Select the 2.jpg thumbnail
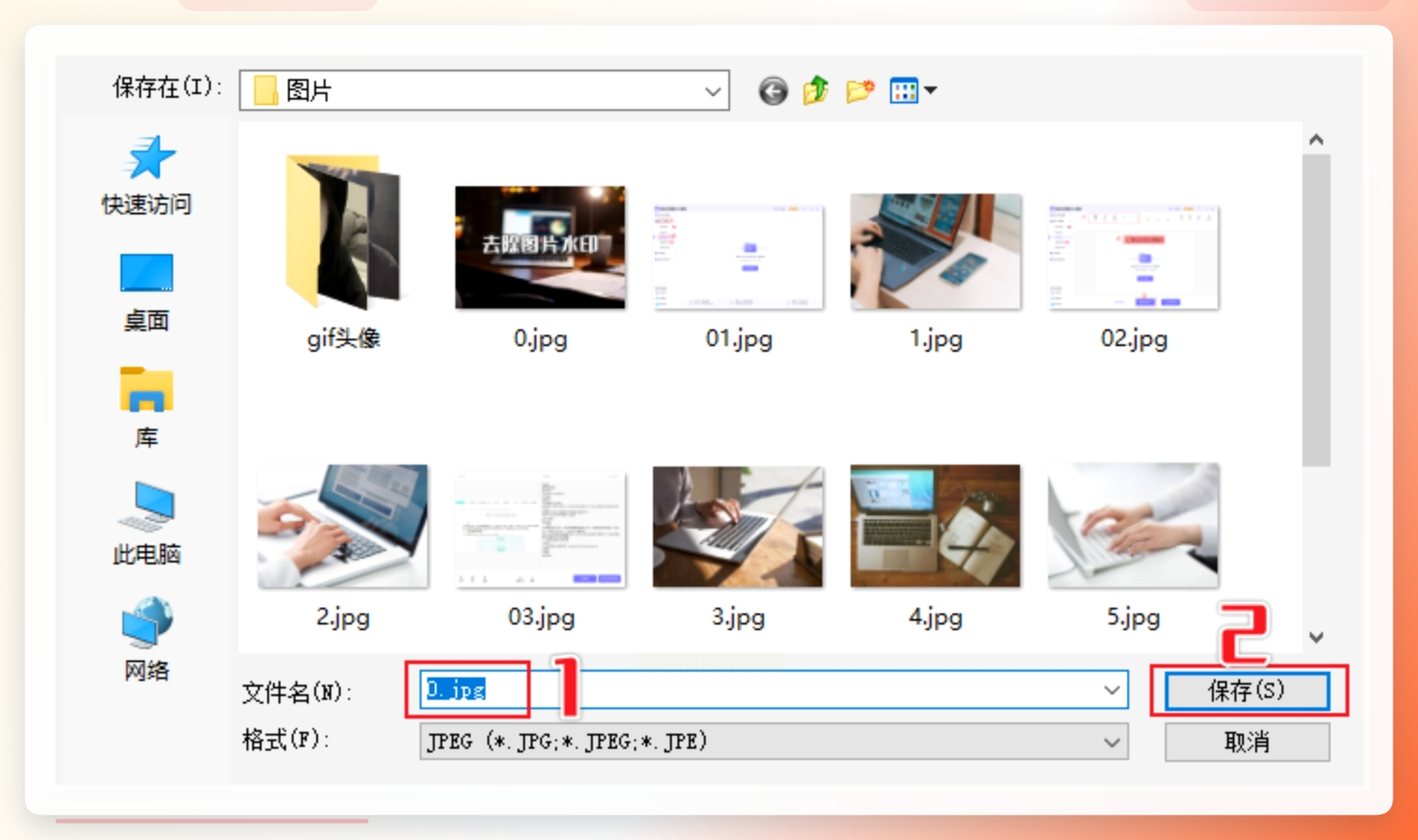The width and height of the screenshot is (1418, 840). pos(343,526)
